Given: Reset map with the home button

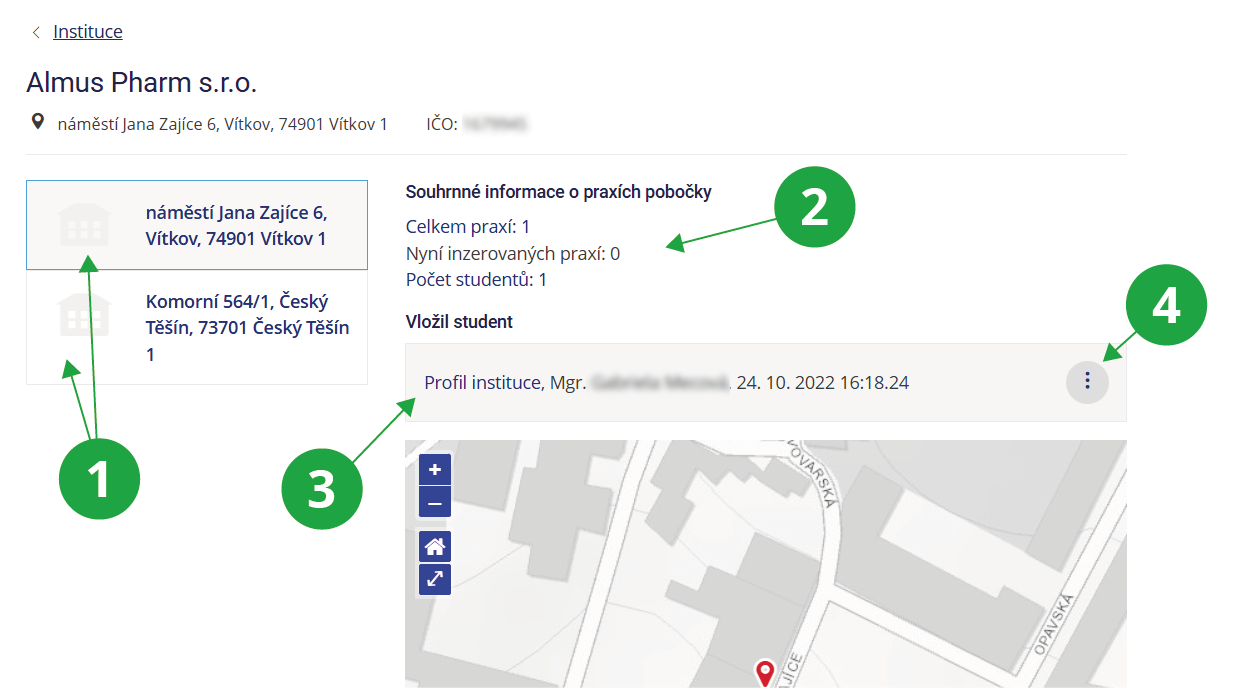Looking at the screenshot, I should (435, 546).
